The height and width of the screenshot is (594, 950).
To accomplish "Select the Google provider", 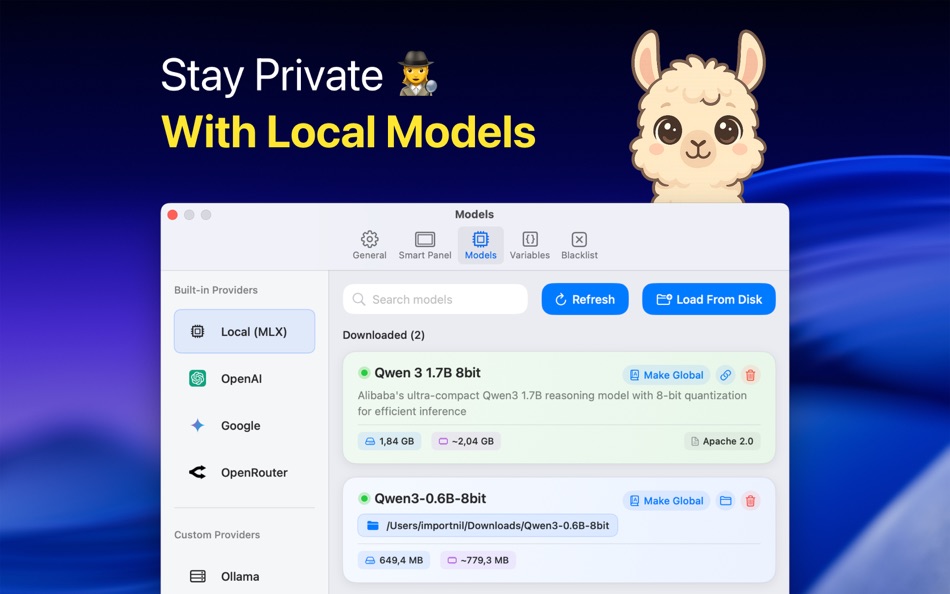I will tap(244, 425).
